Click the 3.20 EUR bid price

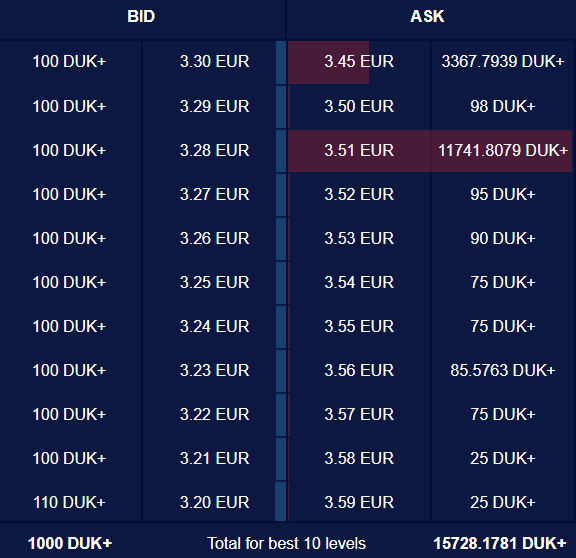[215, 502]
